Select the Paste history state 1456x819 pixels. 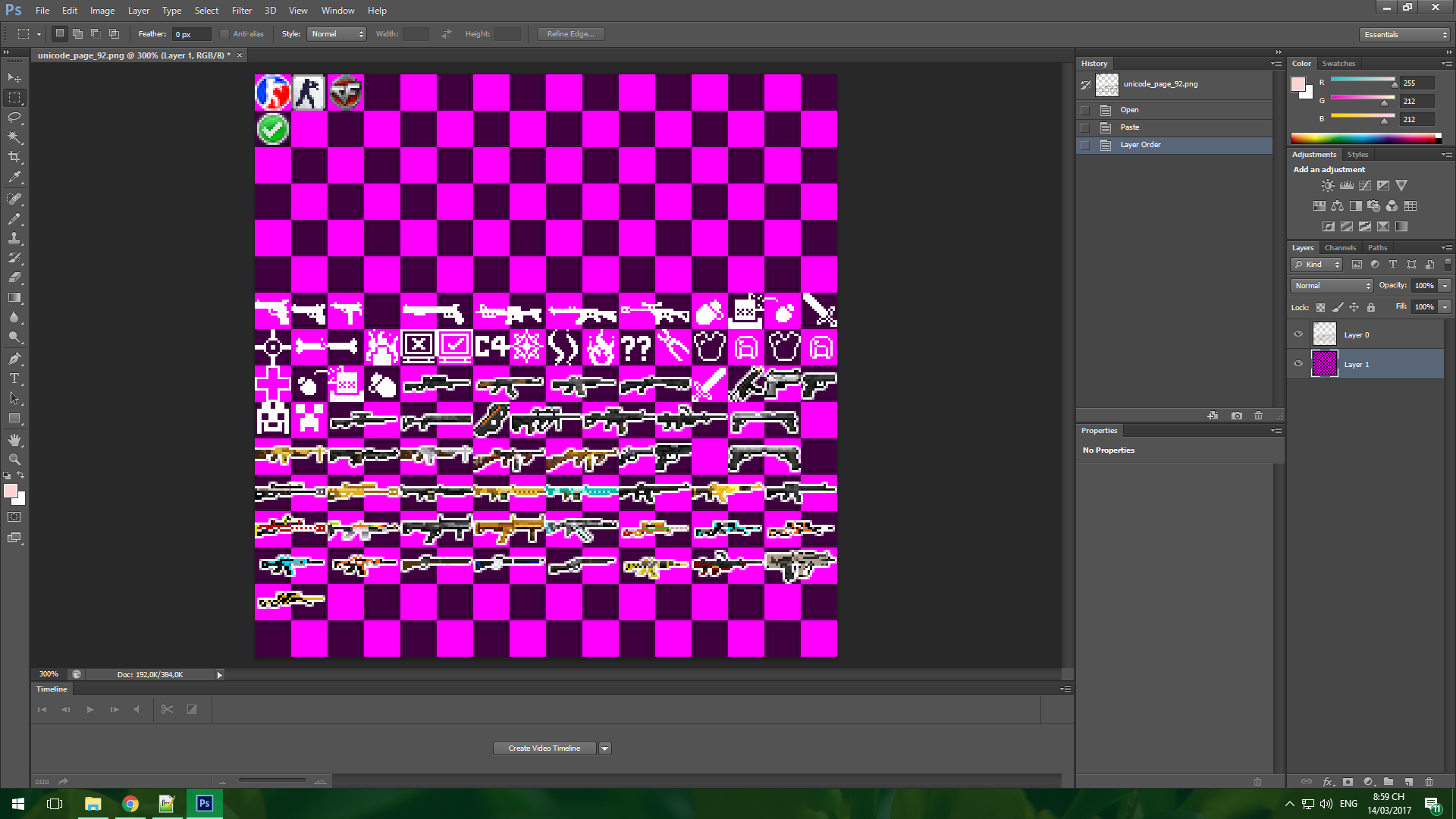1130,127
